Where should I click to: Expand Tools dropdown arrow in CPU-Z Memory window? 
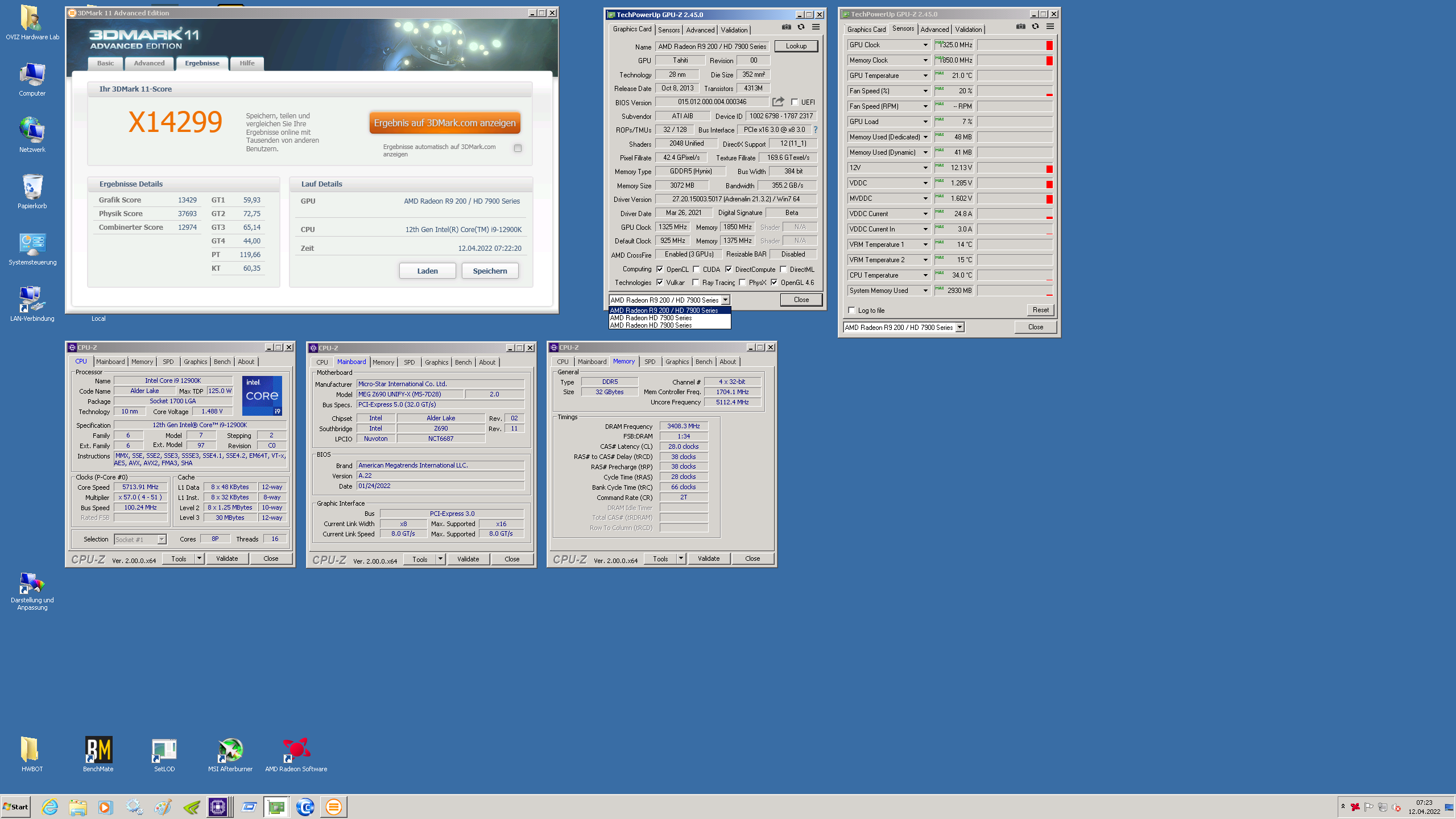click(x=681, y=559)
